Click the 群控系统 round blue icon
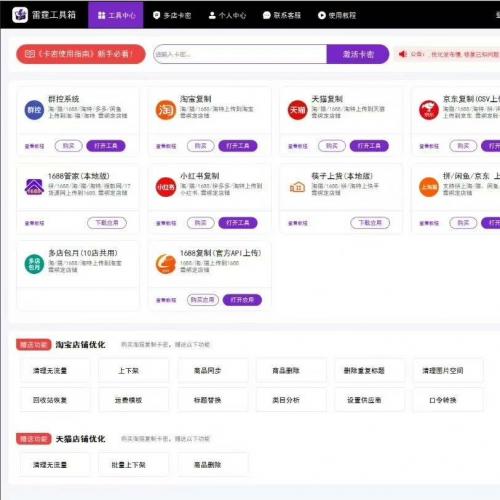500x500 pixels. [x=34, y=110]
